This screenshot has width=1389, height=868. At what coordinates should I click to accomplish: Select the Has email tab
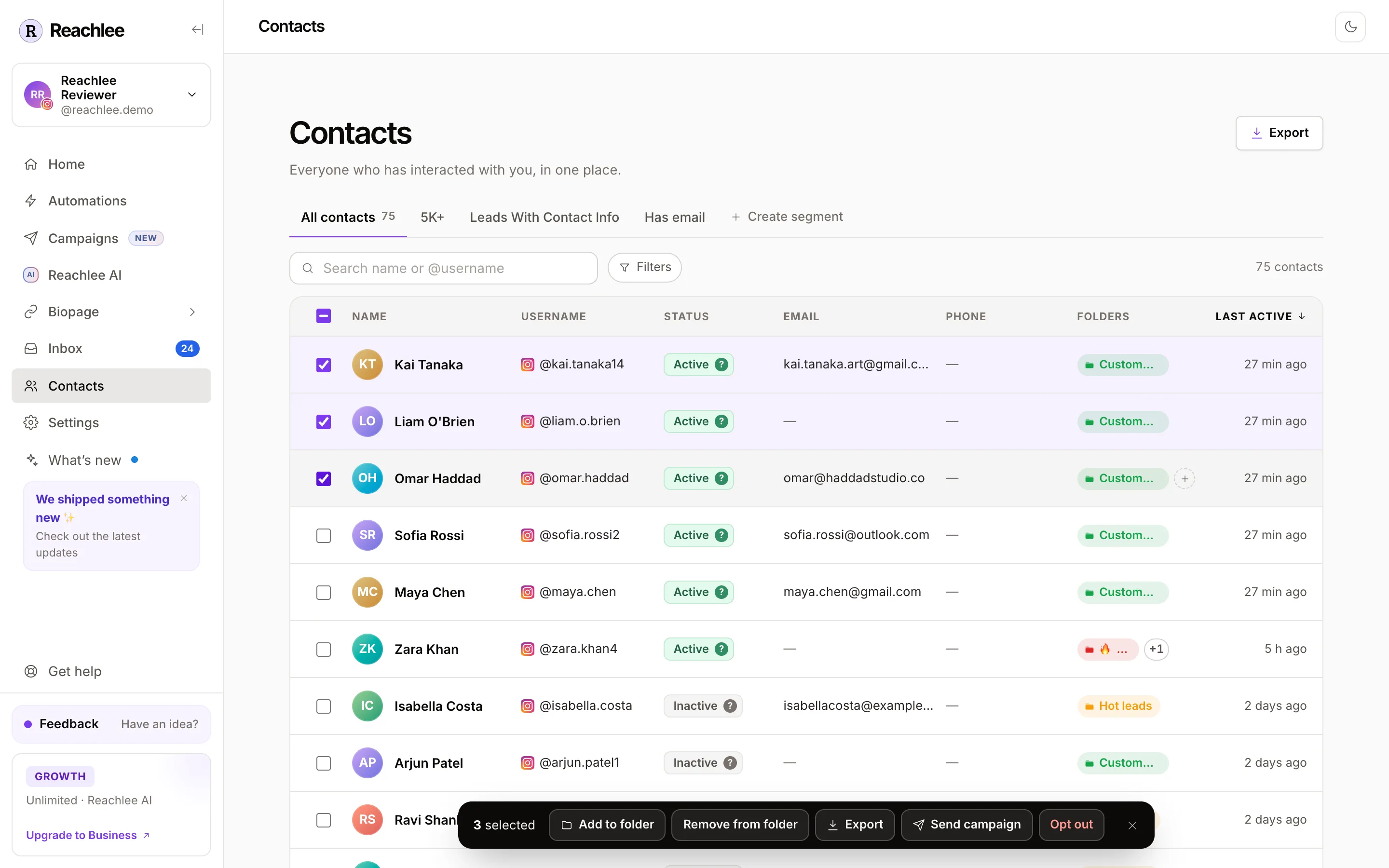pos(674,217)
